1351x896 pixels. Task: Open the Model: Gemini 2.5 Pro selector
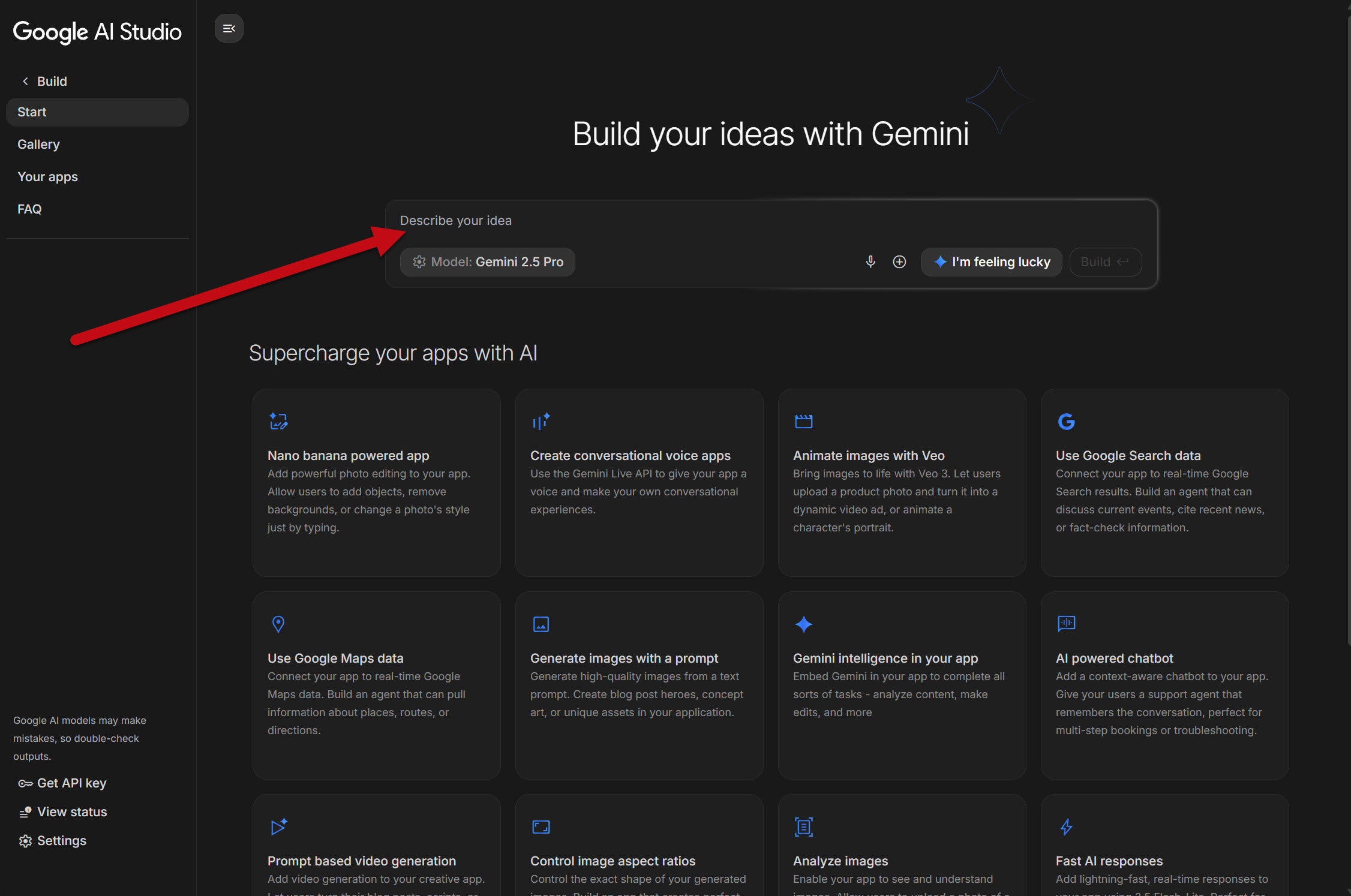click(488, 262)
